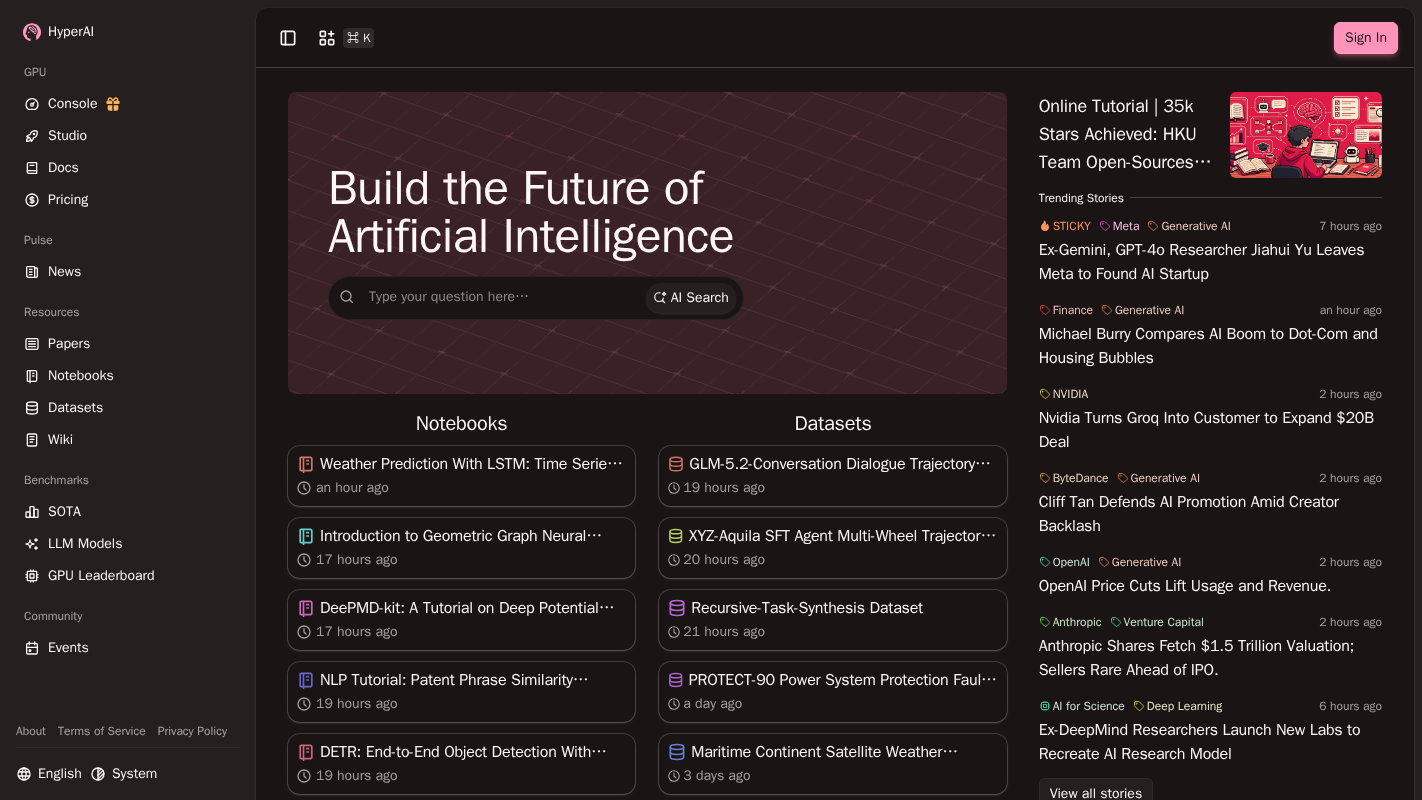Image resolution: width=1422 pixels, height=800 pixels.
Task: Read OpenAI Price Cuts story
Action: 1184,586
